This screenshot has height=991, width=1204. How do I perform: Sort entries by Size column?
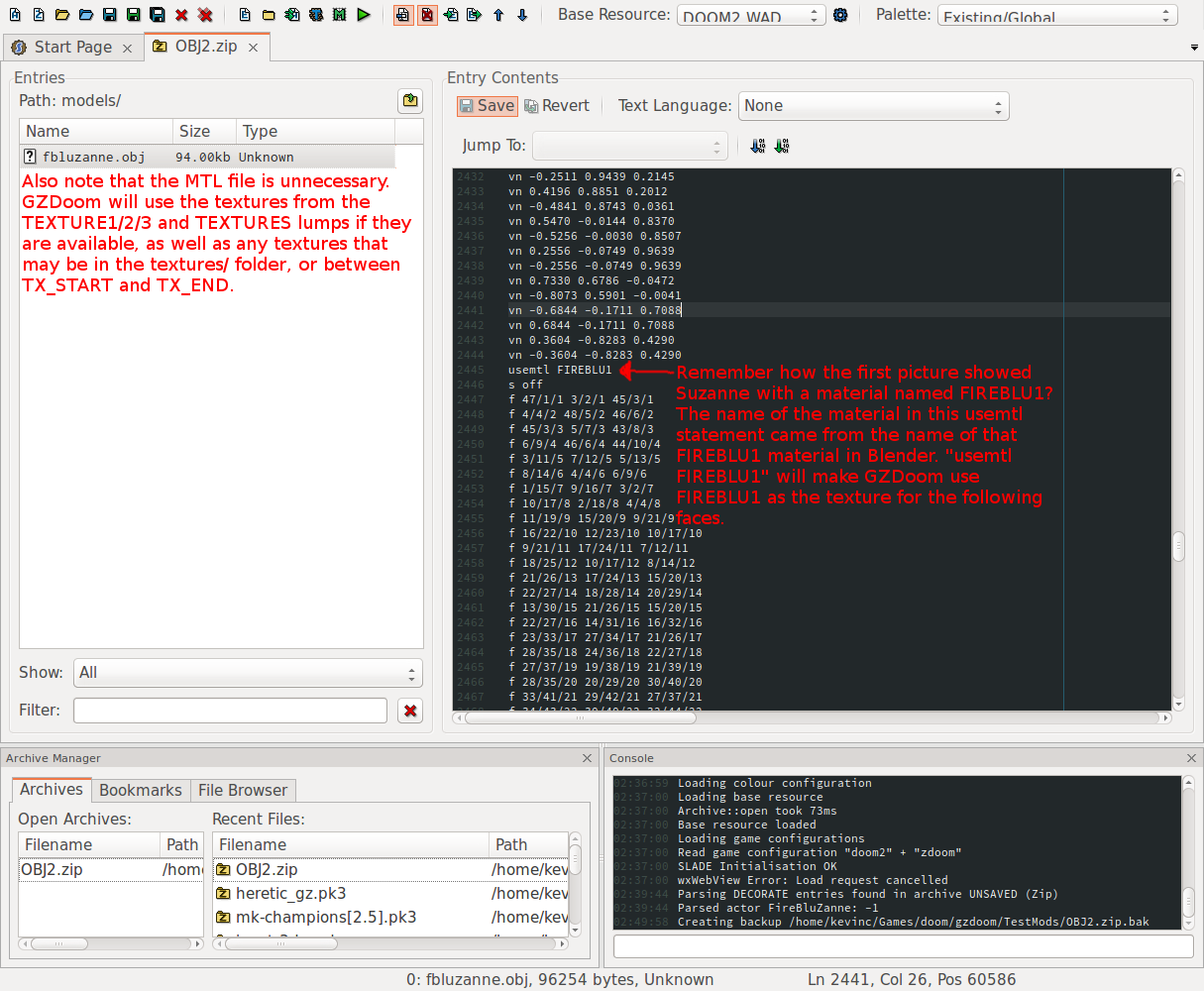click(x=204, y=132)
